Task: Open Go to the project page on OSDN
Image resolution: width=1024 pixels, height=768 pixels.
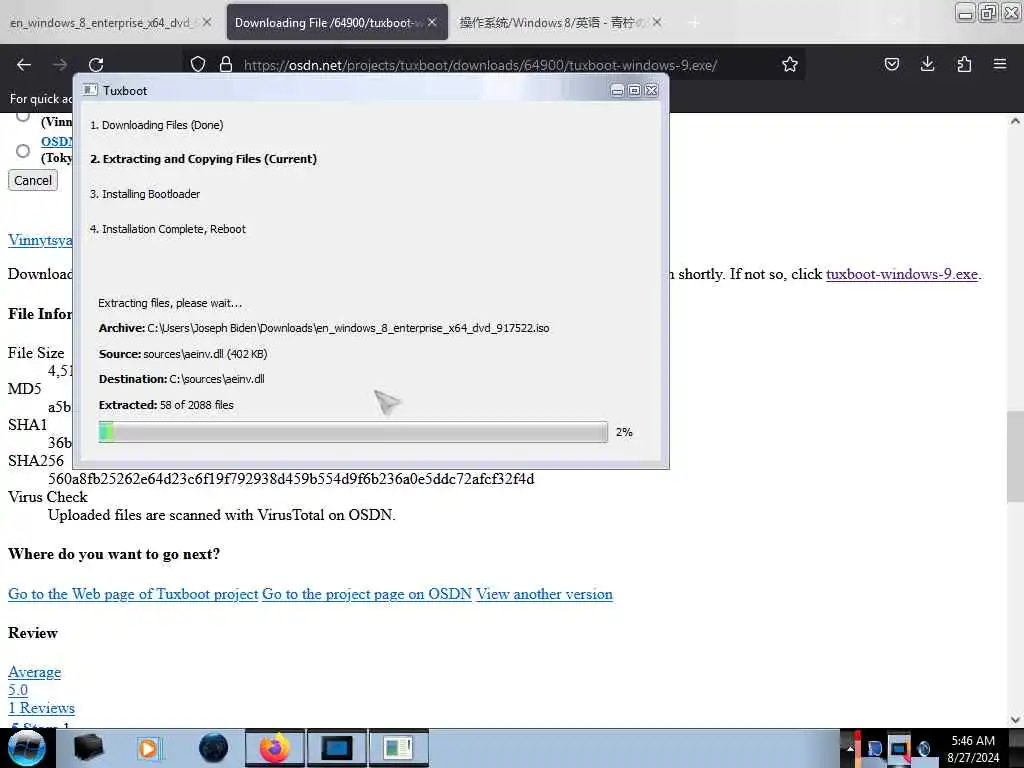Action: (367, 594)
